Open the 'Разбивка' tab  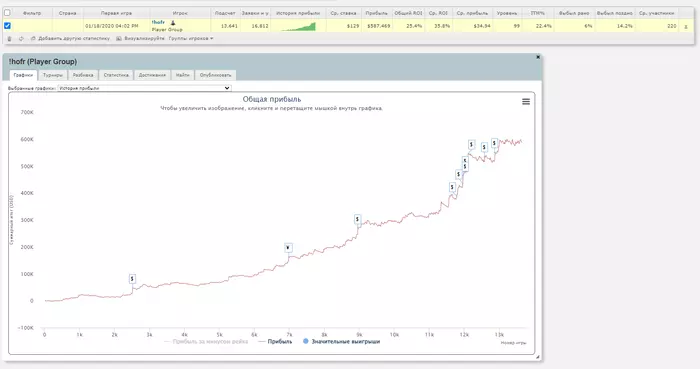(83, 75)
